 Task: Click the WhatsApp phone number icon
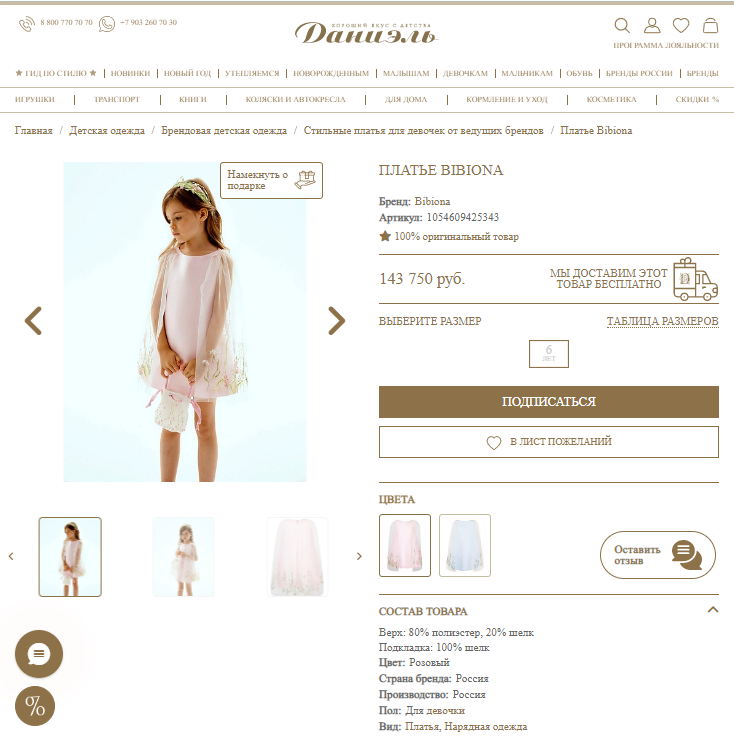click(x=107, y=24)
